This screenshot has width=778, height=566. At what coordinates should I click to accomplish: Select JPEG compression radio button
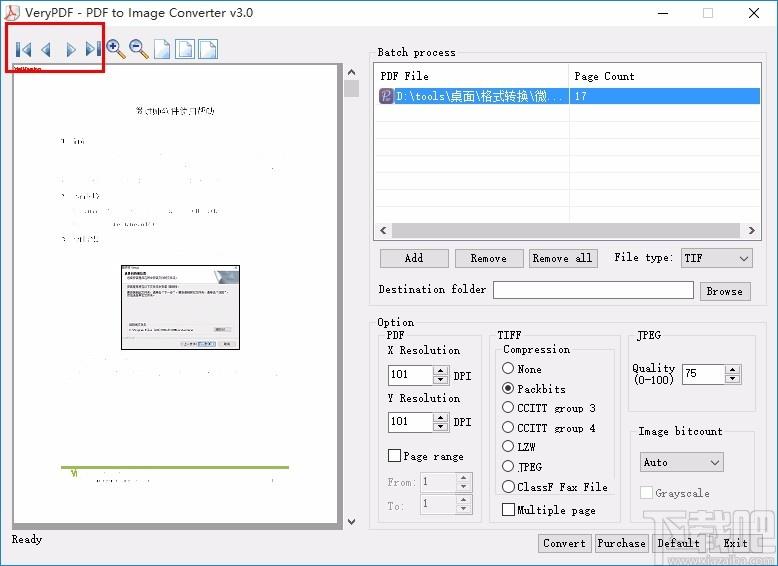508,466
